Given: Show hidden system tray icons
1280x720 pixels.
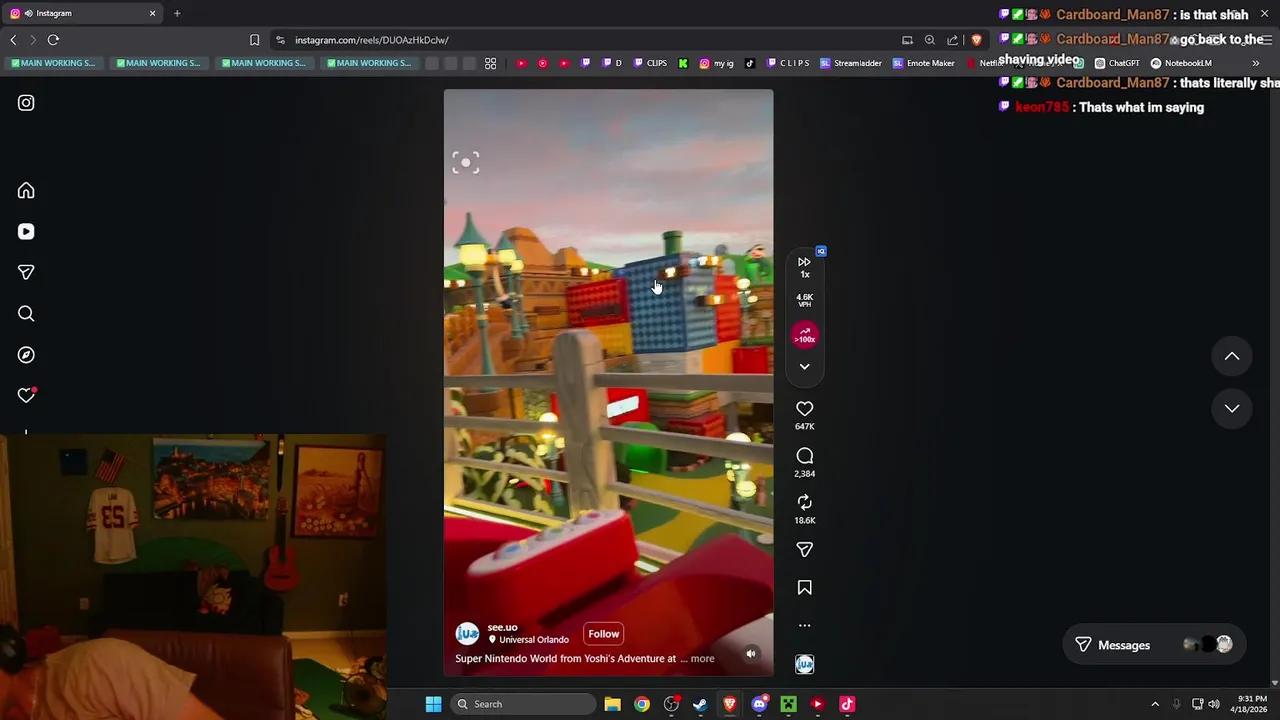Looking at the screenshot, I should tap(1155, 704).
